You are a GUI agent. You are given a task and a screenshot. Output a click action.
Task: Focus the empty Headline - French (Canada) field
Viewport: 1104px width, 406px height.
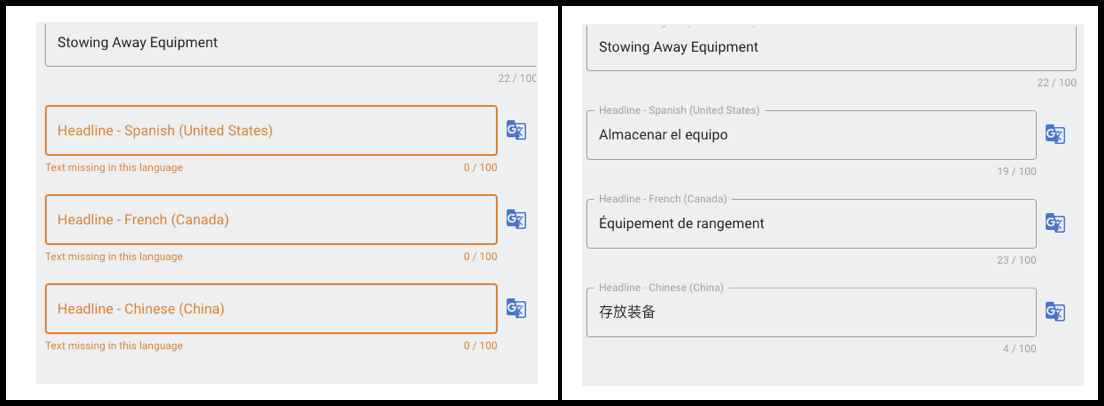(270, 220)
